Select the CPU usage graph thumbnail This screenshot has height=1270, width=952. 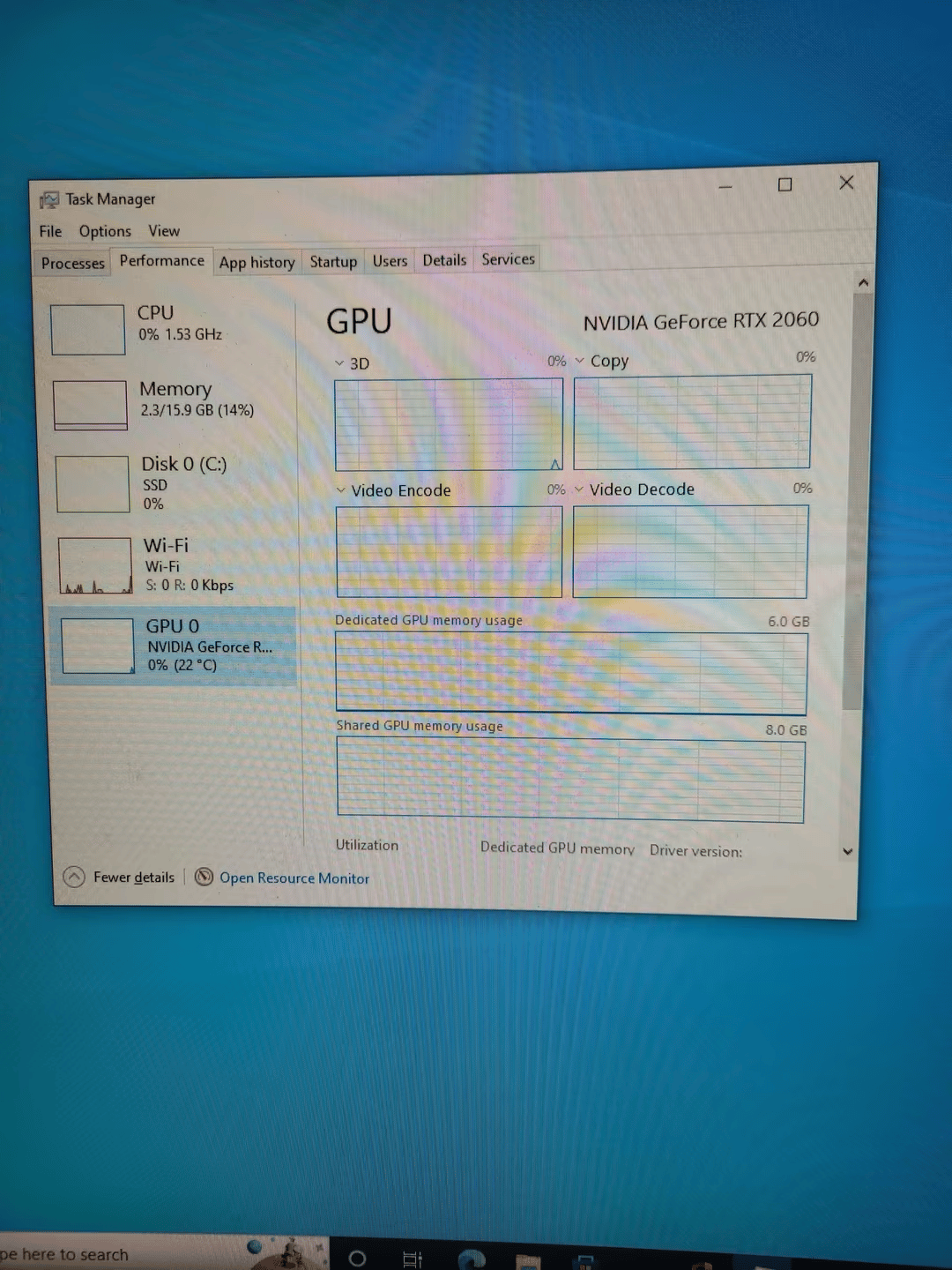click(x=87, y=330)
